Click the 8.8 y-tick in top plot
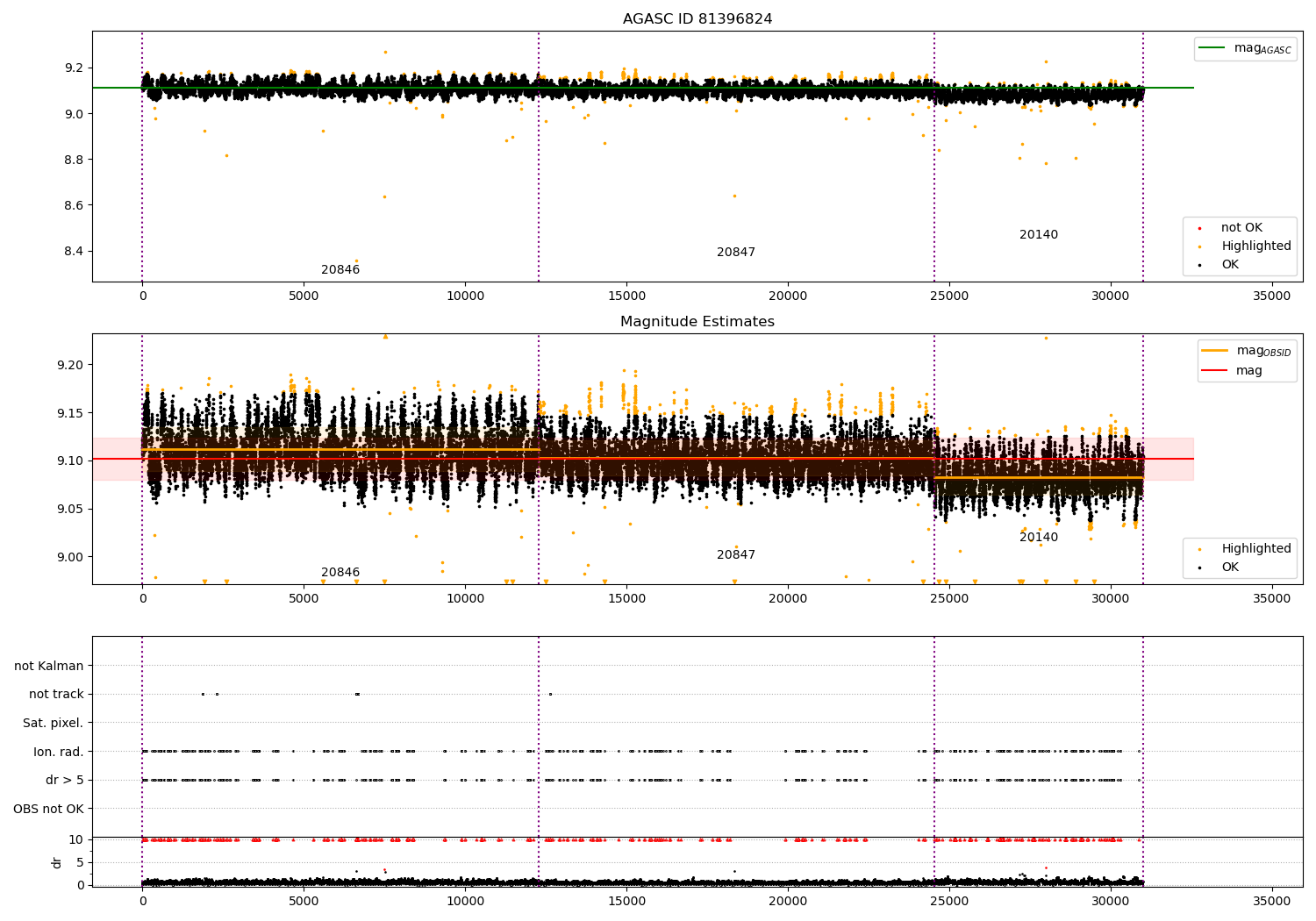The image size is (1316, 921). point(74,160)
